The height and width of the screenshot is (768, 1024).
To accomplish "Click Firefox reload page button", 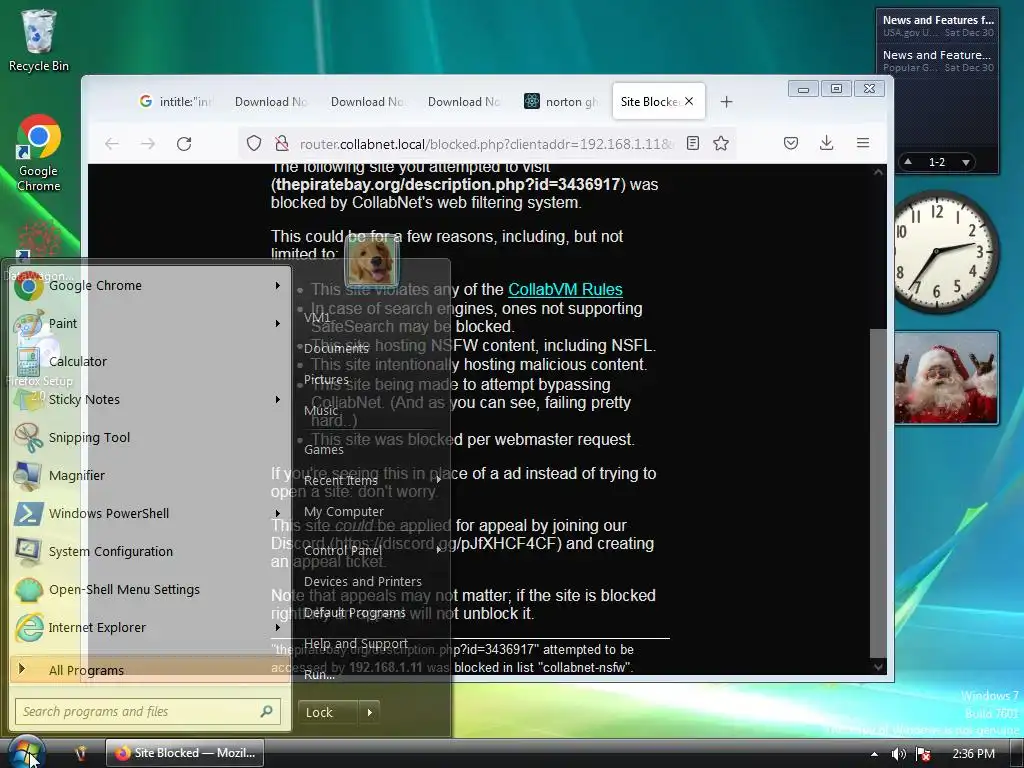I will [184, 144].
